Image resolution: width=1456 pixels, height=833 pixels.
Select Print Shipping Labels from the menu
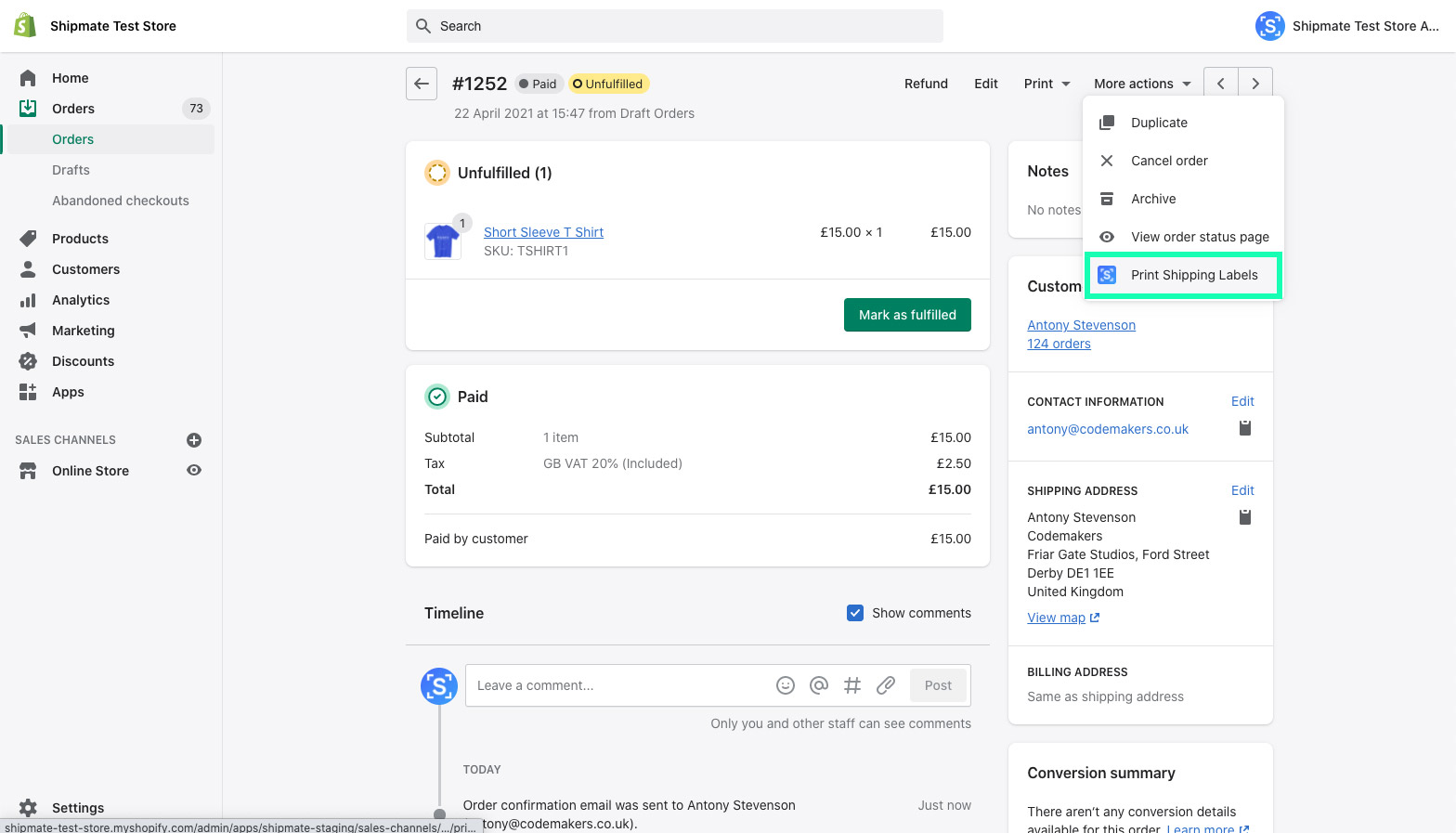click(1193, 275)
